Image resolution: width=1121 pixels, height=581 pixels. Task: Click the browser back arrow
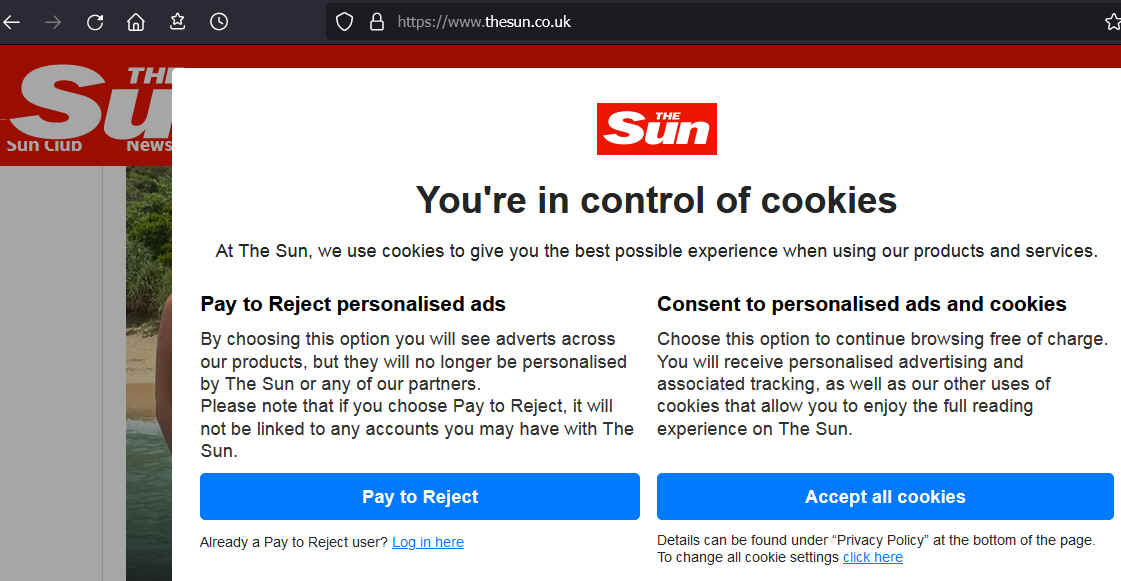12,22
